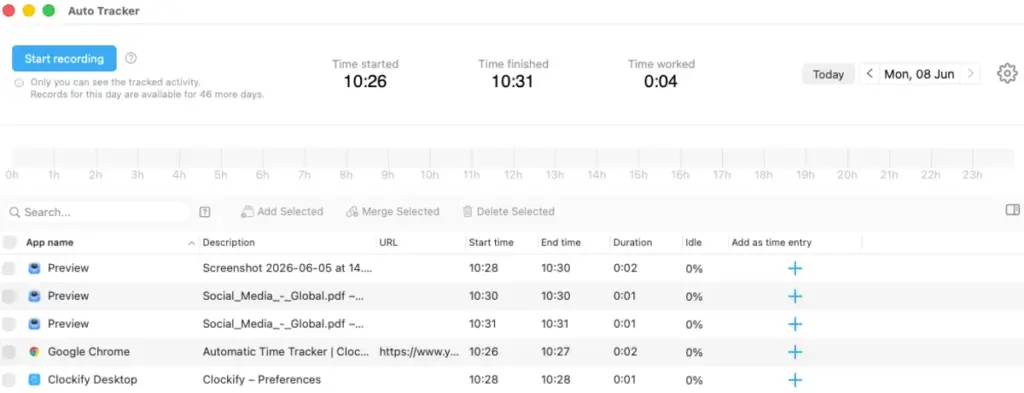Click the Duration column header

(632, 242)
